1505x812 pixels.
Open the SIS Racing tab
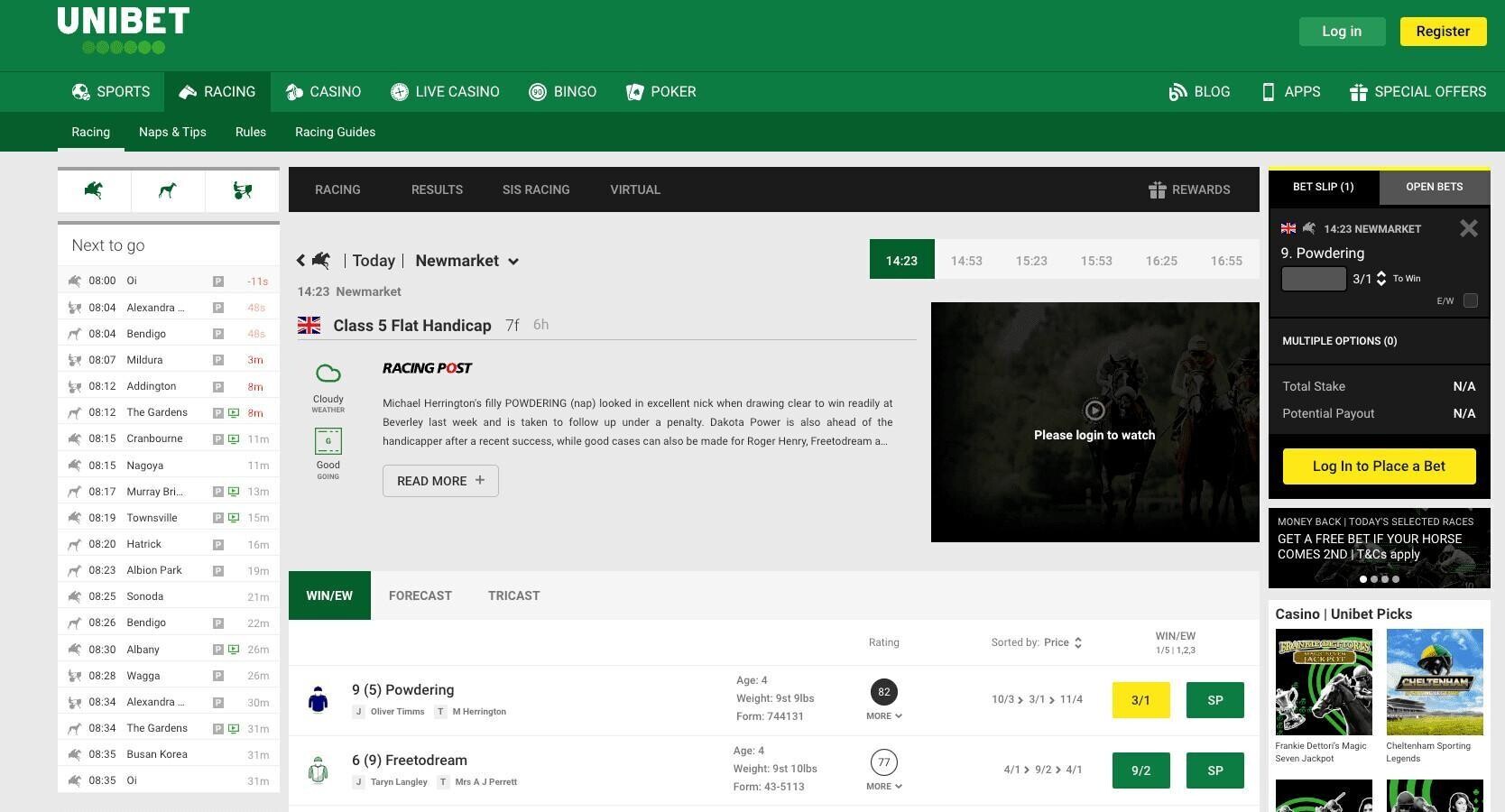point(536,189)
